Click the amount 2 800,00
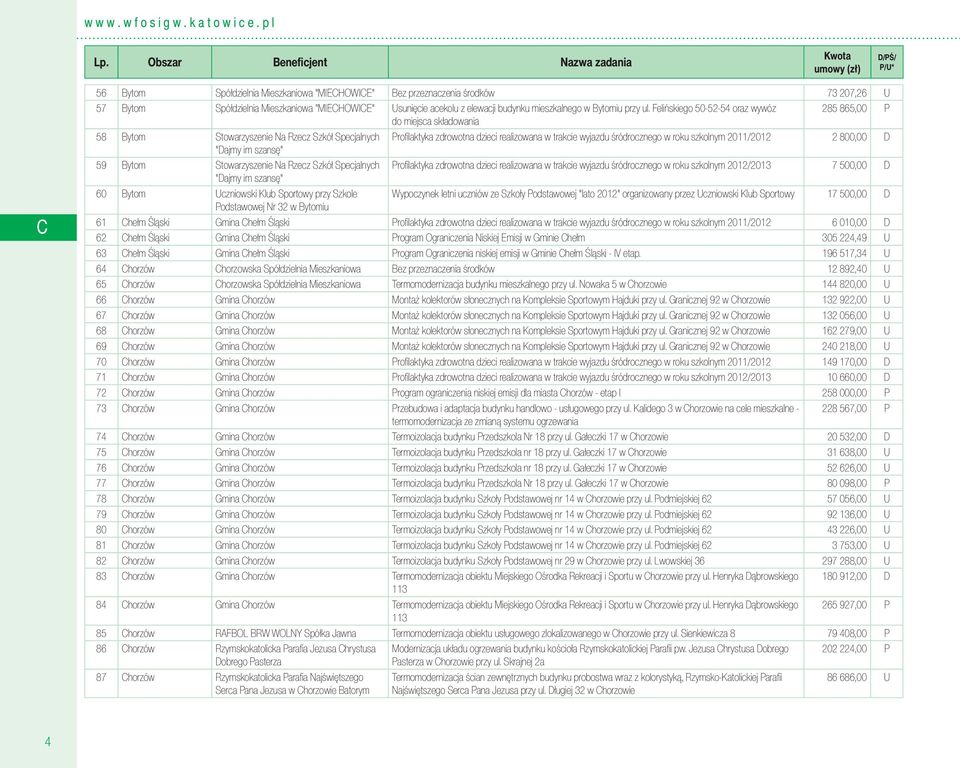 [x=849, y=137]
